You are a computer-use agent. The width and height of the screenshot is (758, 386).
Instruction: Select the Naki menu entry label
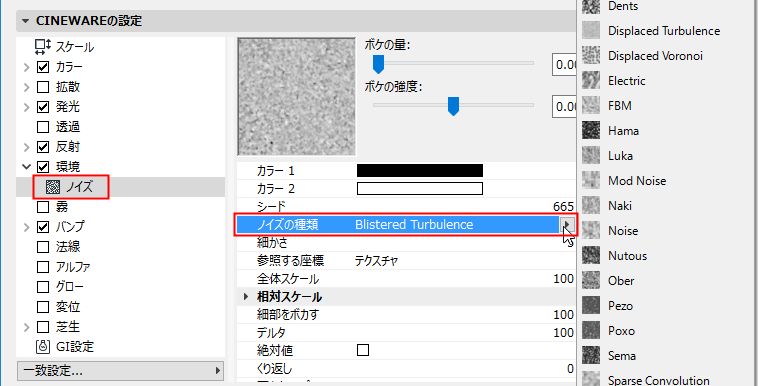[x=620, y=206]
